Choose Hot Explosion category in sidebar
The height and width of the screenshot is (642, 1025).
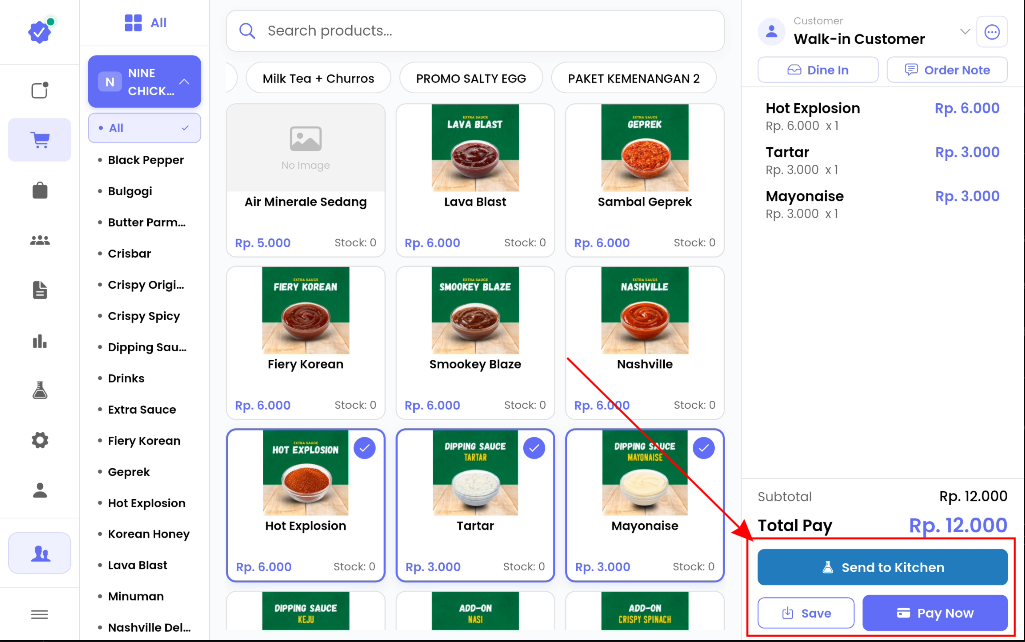coord(146,503)
